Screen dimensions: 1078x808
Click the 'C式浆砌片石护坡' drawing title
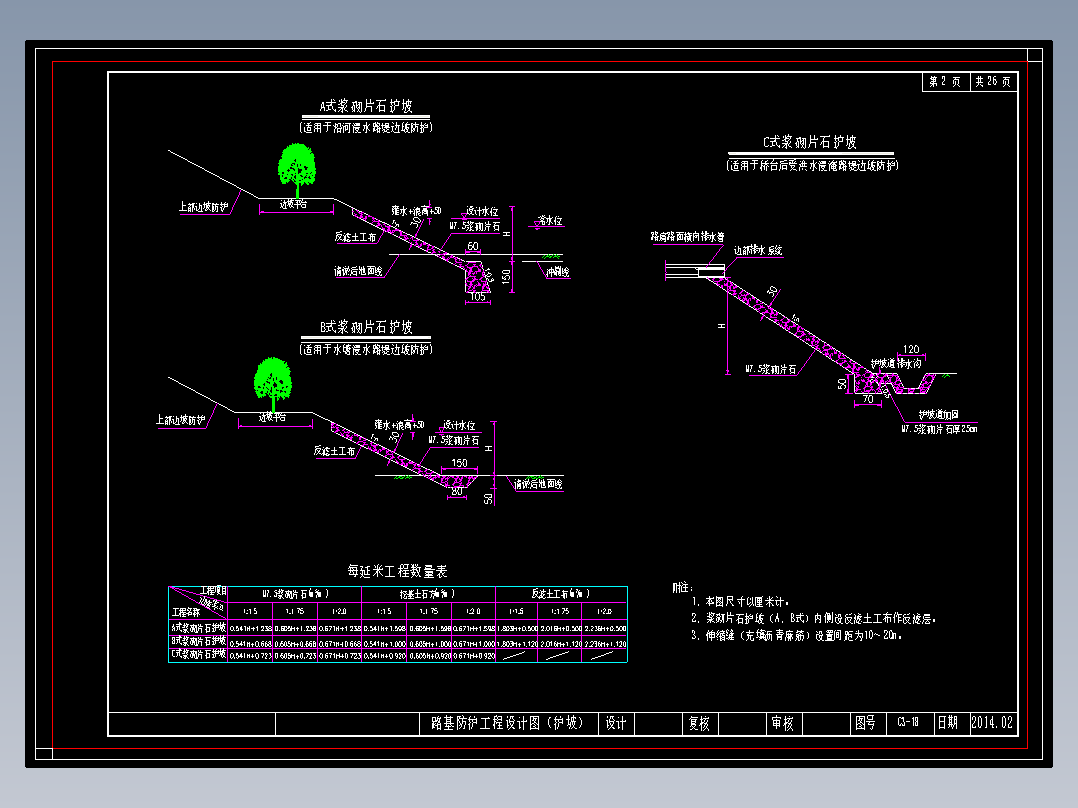click(x=810, y=142)
